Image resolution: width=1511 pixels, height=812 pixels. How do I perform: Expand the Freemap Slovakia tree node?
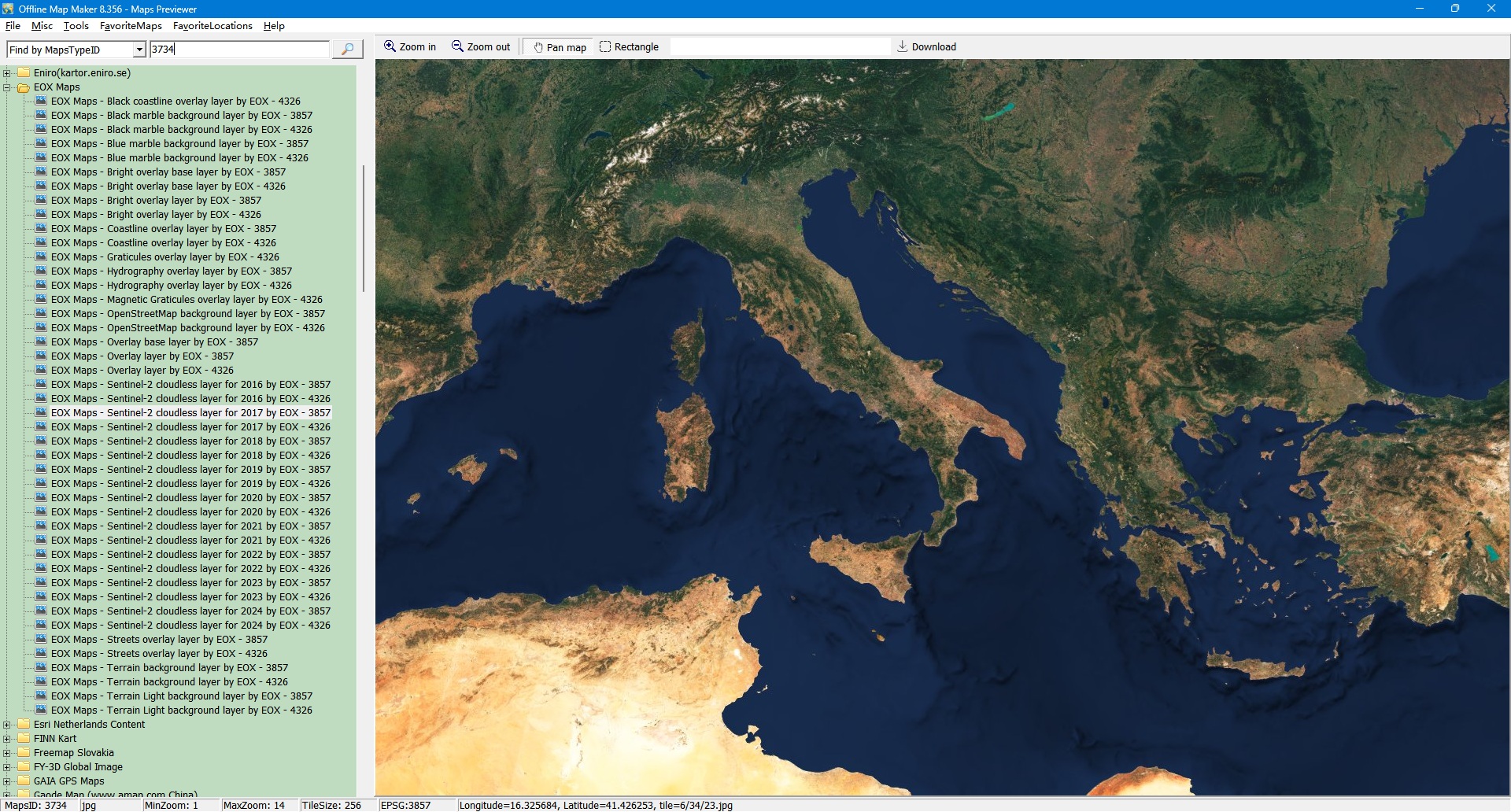[7, 753]
